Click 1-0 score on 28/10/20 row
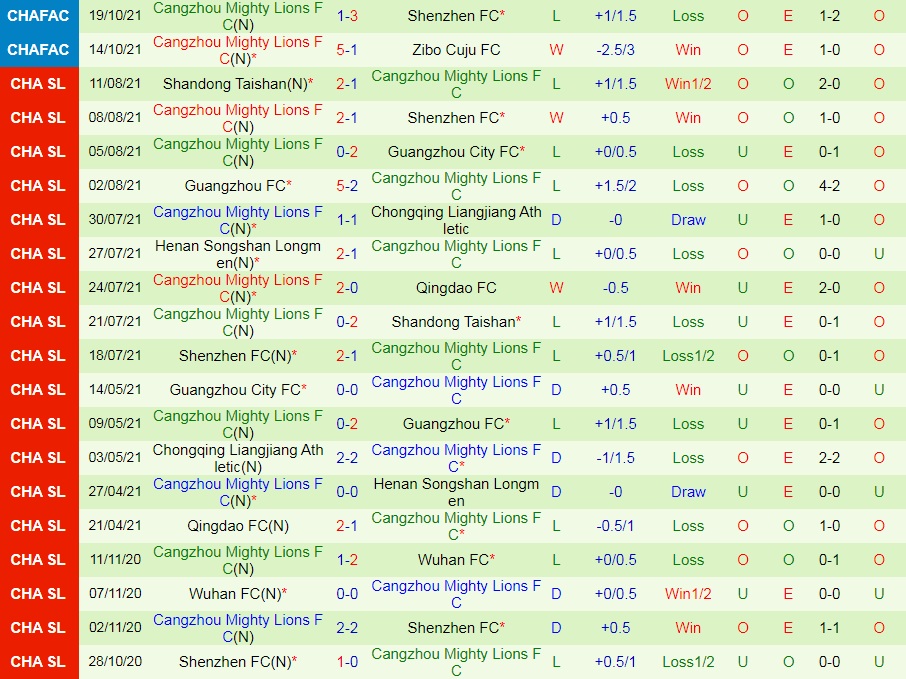The width and height of the screenshot is (906, 679). (x=347, y=662)
